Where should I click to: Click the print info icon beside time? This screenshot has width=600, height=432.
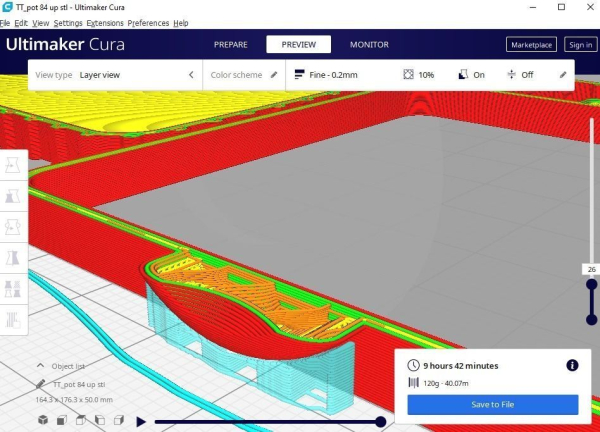click(x=572, y=365)
